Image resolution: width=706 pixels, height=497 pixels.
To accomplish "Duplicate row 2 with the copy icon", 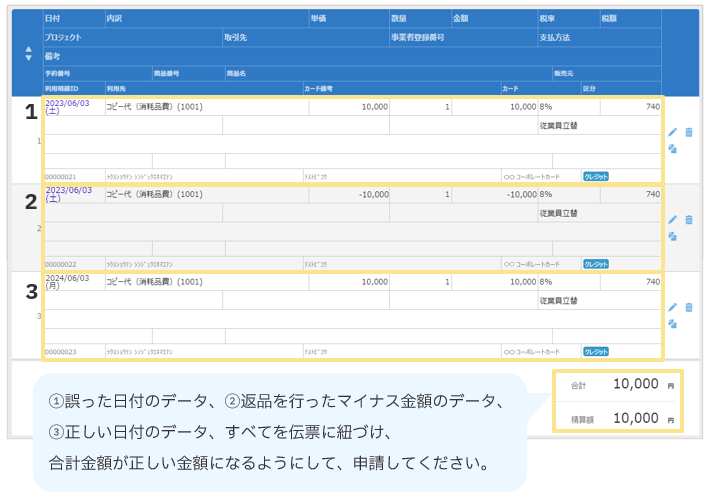I will tap(672, 236).
